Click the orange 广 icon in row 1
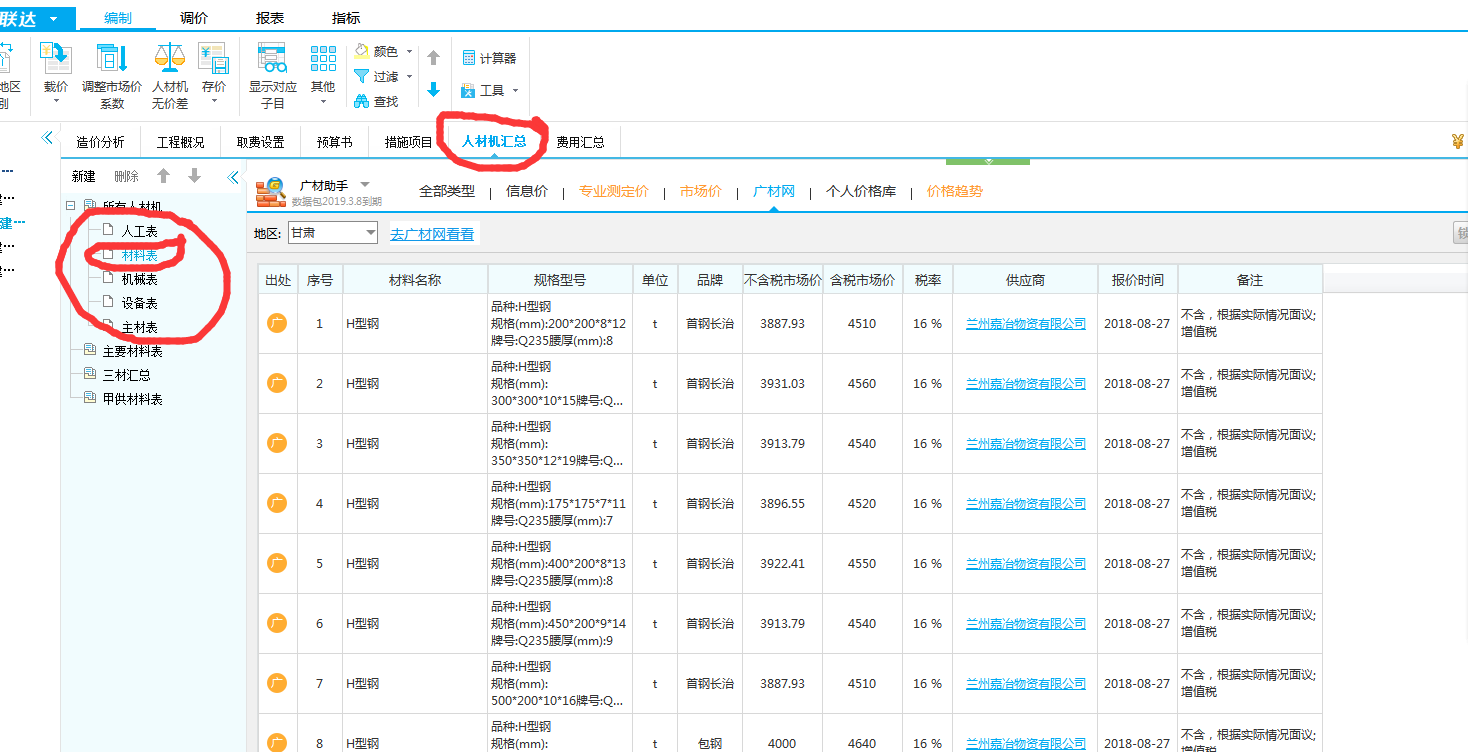This screenshot has height=752, width=1468. 277,323
